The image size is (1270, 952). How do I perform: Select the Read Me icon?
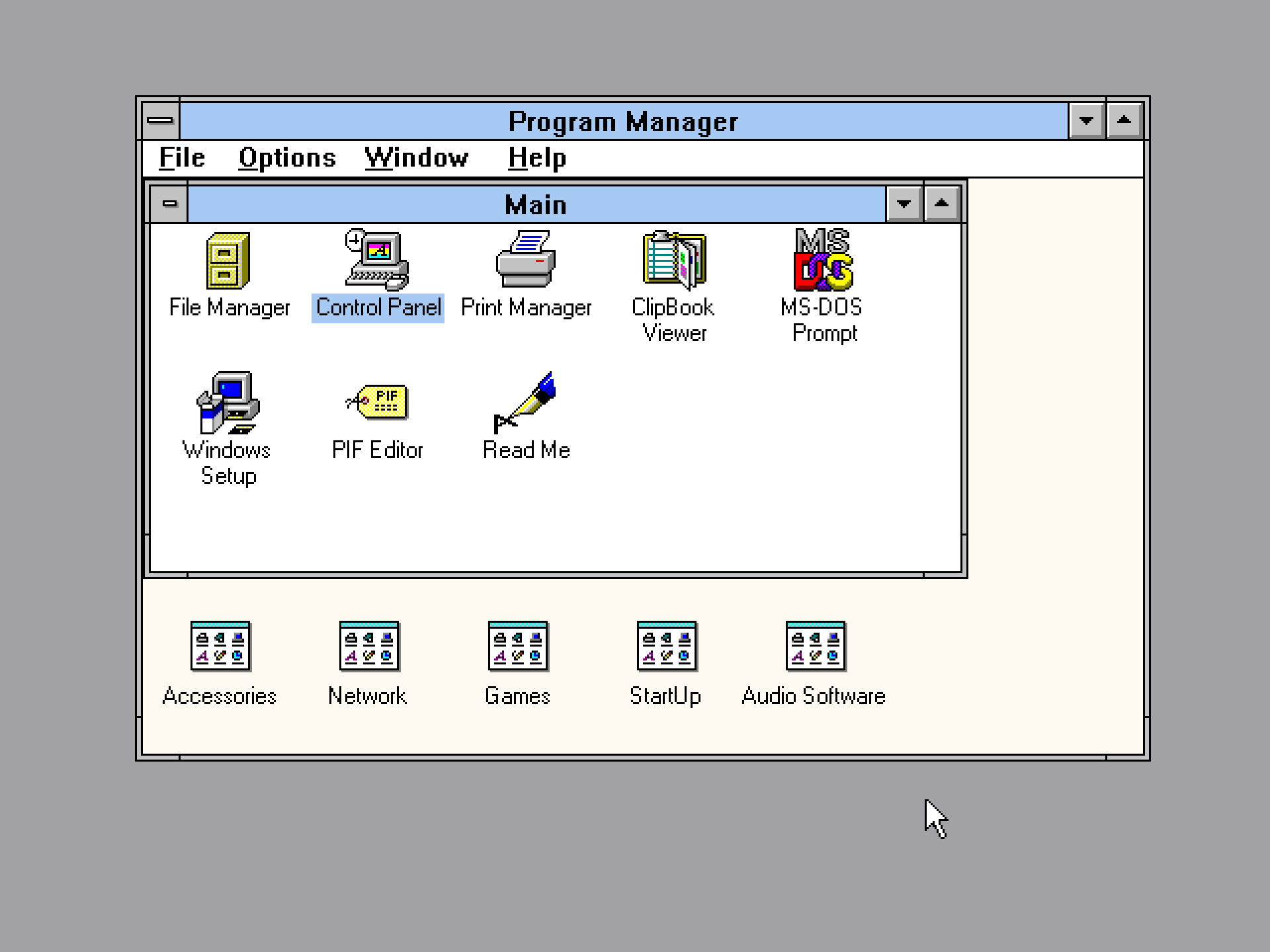[x=525, y=403]
